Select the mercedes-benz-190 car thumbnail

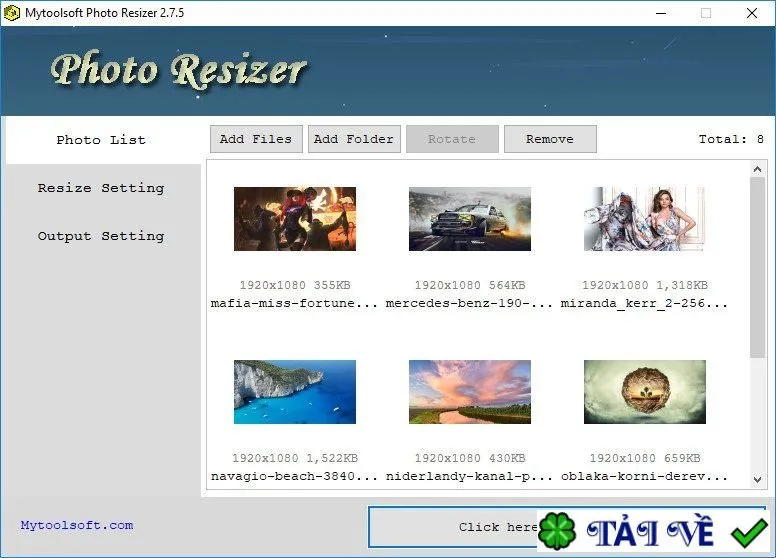coord(470,219)
